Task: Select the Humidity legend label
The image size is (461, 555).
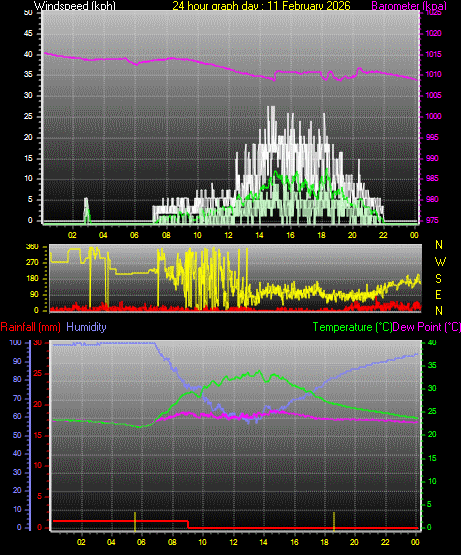Action: click(x=86, y=327)
